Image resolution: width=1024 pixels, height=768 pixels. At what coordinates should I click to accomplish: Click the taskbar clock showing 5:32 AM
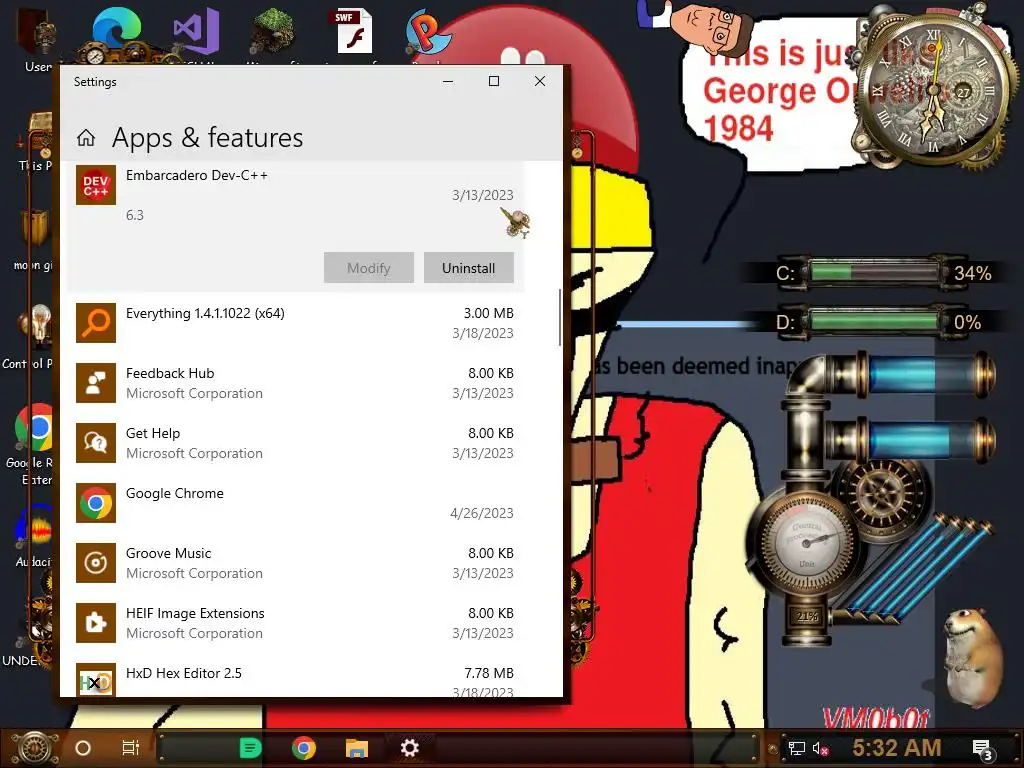[x=896, y=748]
